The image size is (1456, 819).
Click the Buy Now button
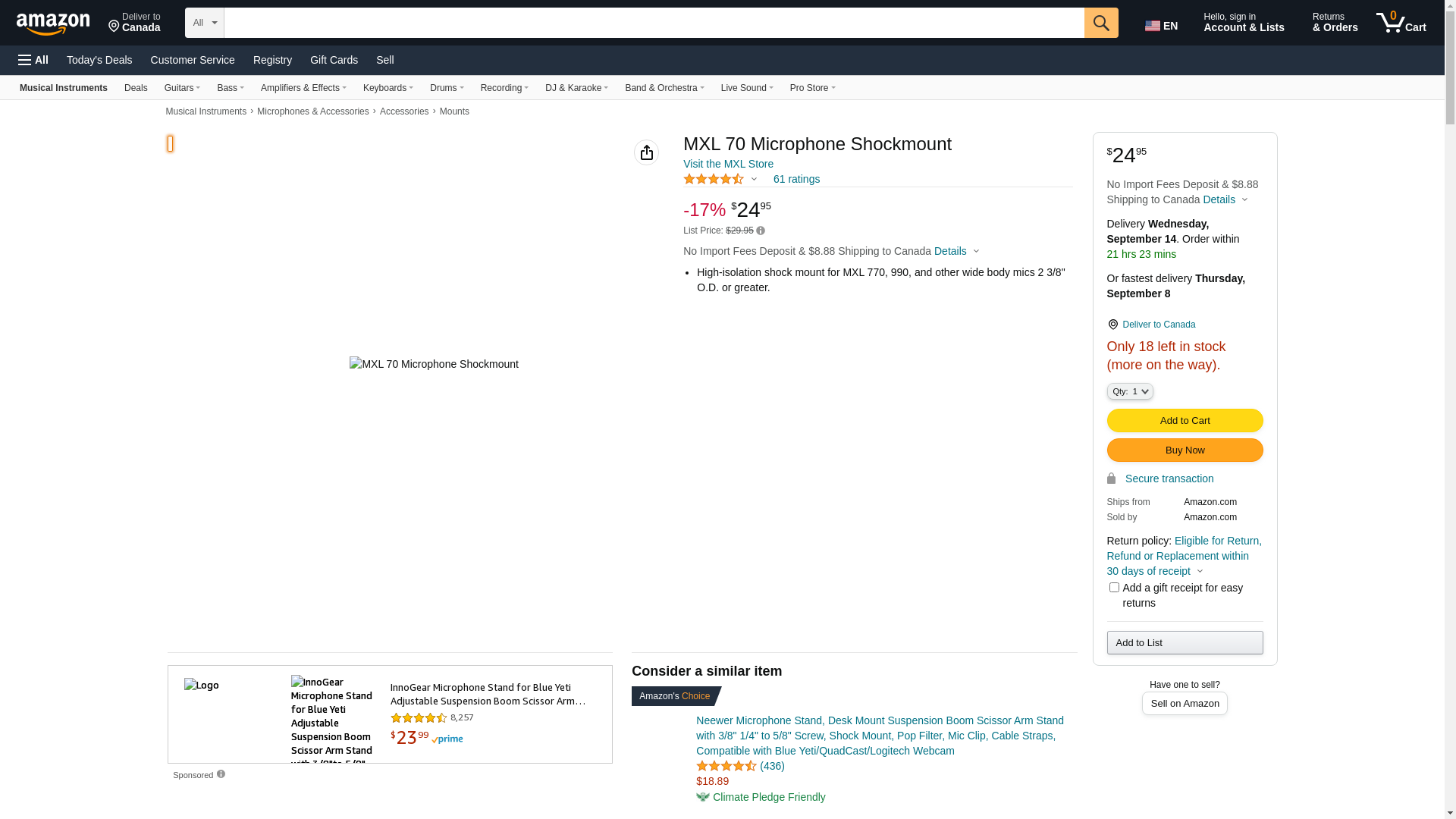tap(1185, 450)
